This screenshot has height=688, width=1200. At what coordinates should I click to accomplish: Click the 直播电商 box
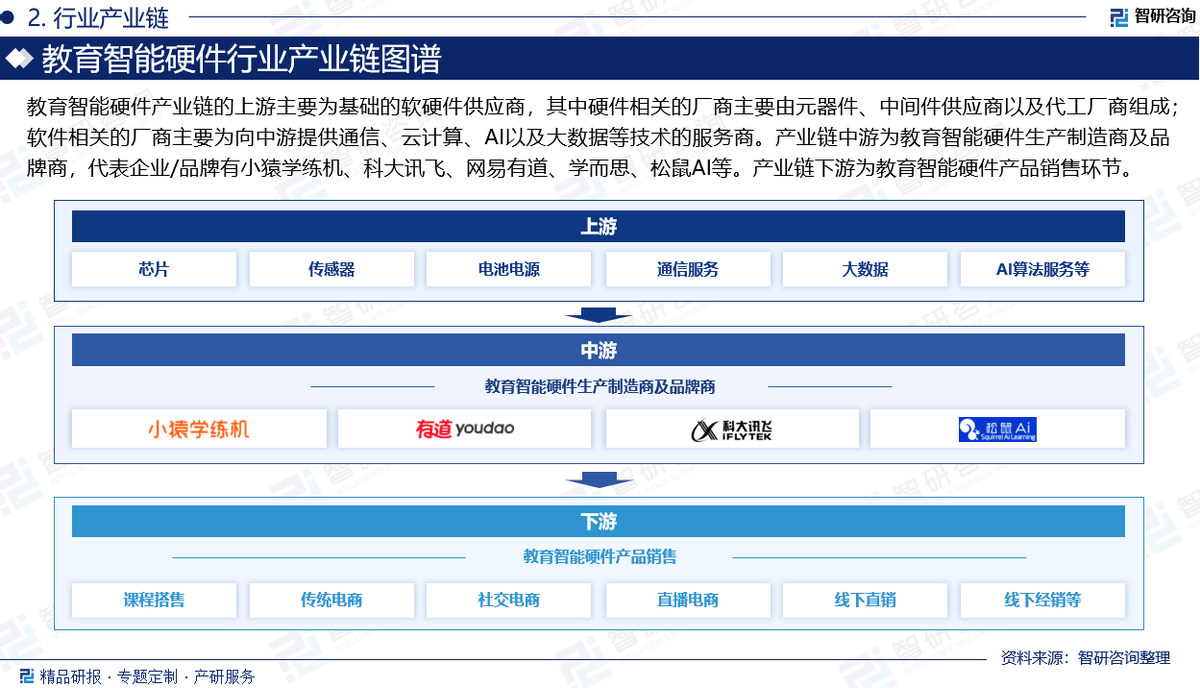coord(687,600)
